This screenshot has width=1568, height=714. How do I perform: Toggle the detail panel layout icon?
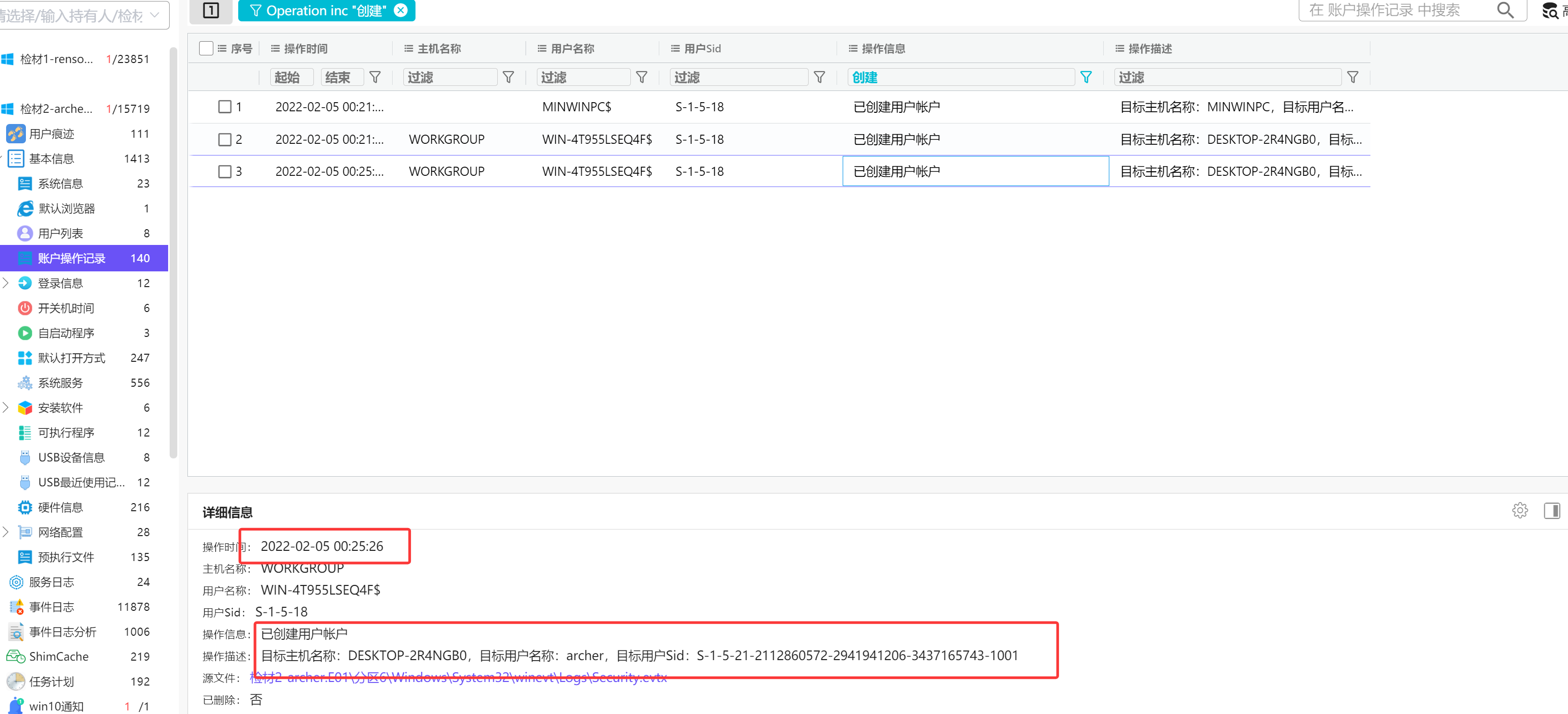tap(1552, 511)
